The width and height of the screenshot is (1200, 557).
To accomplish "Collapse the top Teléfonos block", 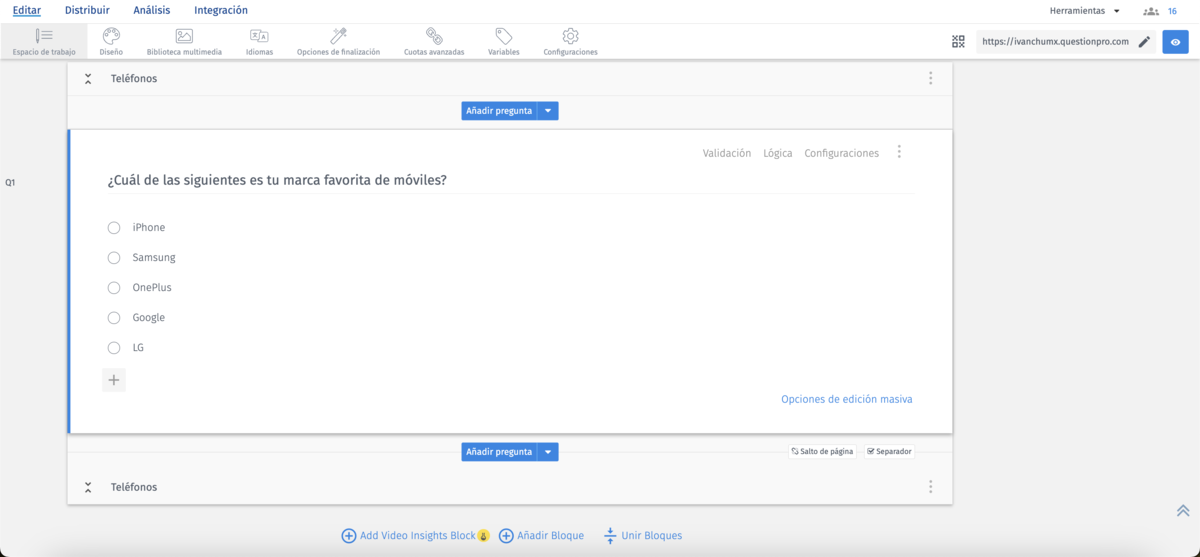I will (x=88, y=79).
